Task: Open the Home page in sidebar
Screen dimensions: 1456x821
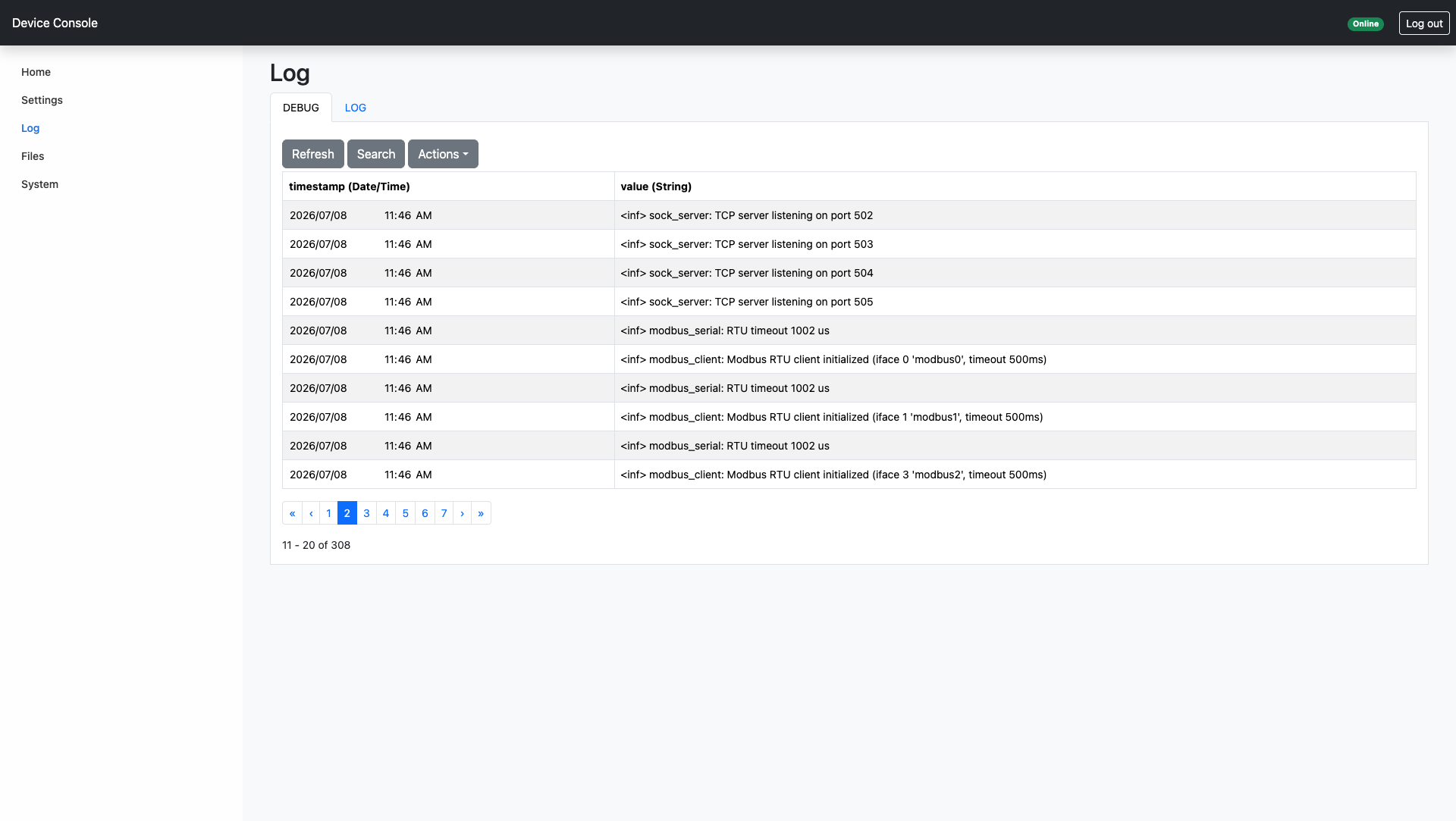Action: click(36, 72)
